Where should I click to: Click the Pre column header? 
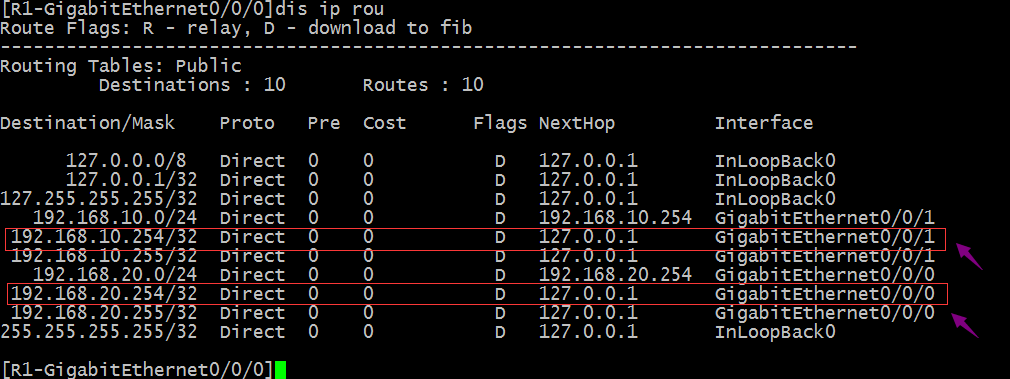coord(324,123)
